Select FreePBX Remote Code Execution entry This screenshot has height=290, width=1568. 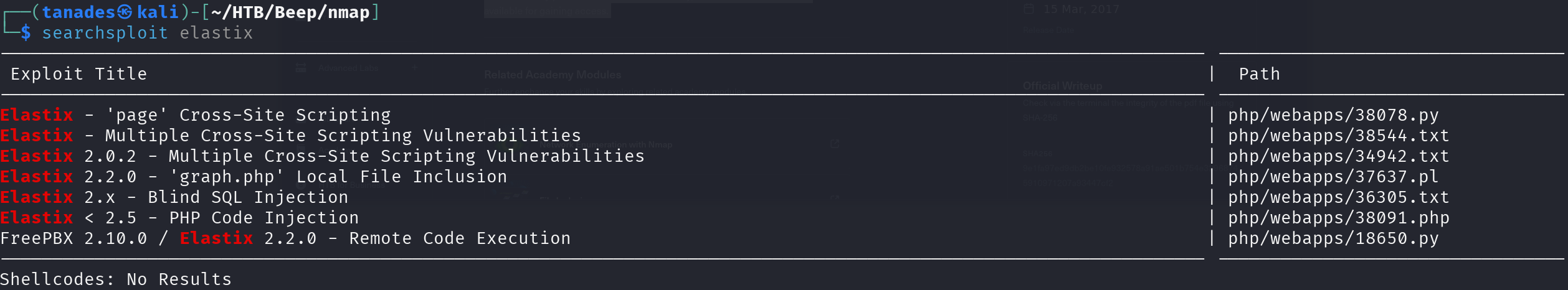(x=285, y=238)
